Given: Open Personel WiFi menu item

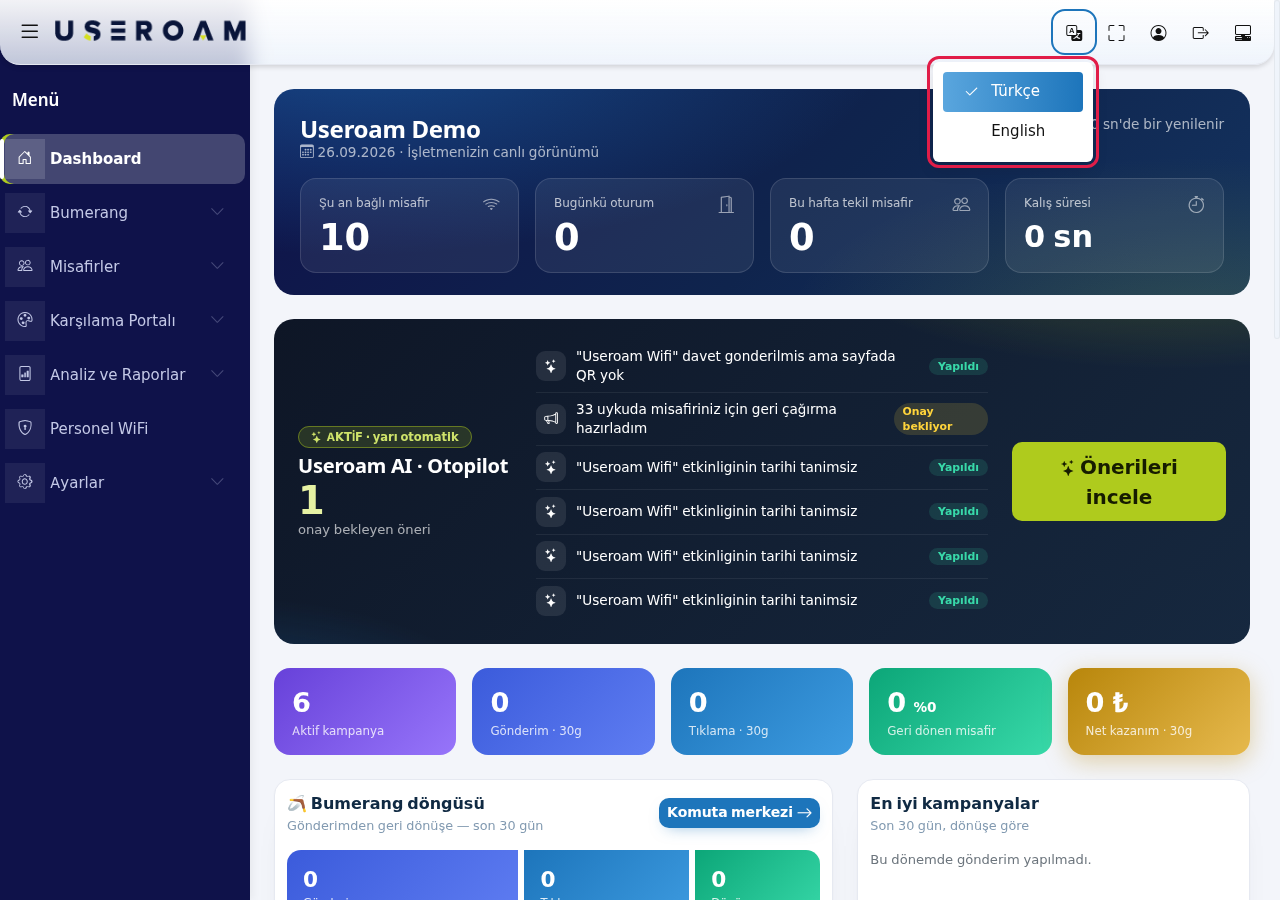Looking at the screenshot, I should (x=122, y=428).
